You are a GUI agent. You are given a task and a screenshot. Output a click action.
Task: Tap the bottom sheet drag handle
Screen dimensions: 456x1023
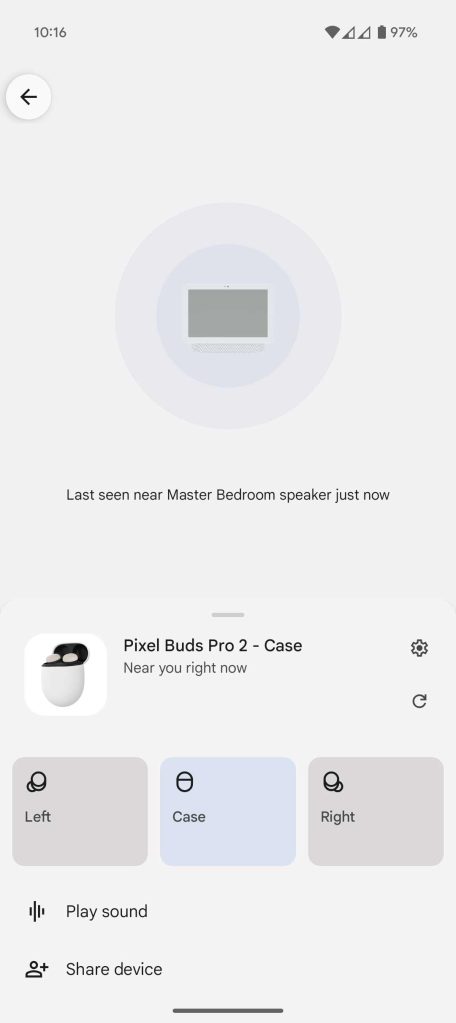coord(228,615)
